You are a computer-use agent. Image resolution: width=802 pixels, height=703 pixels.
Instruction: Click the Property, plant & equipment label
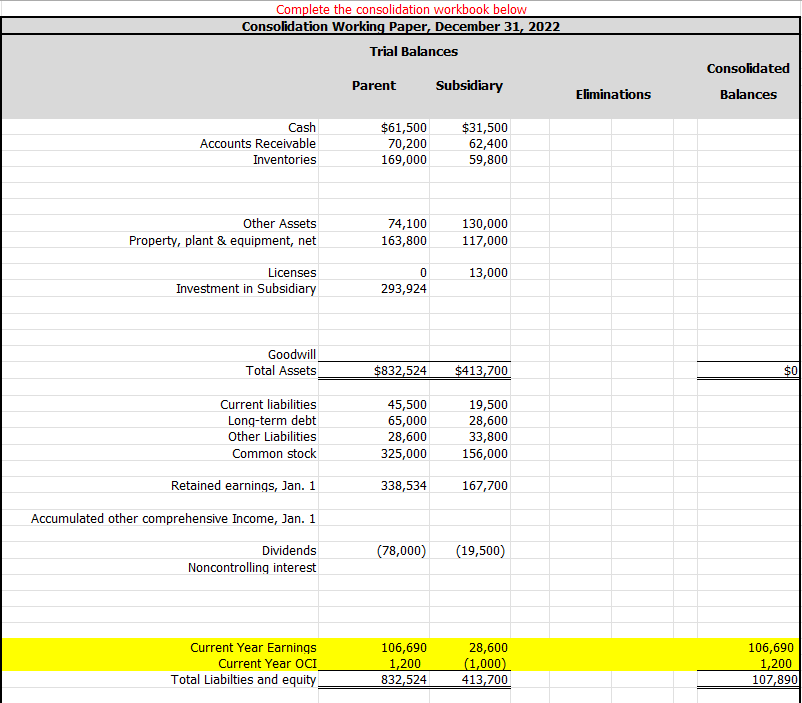point(222,240)
